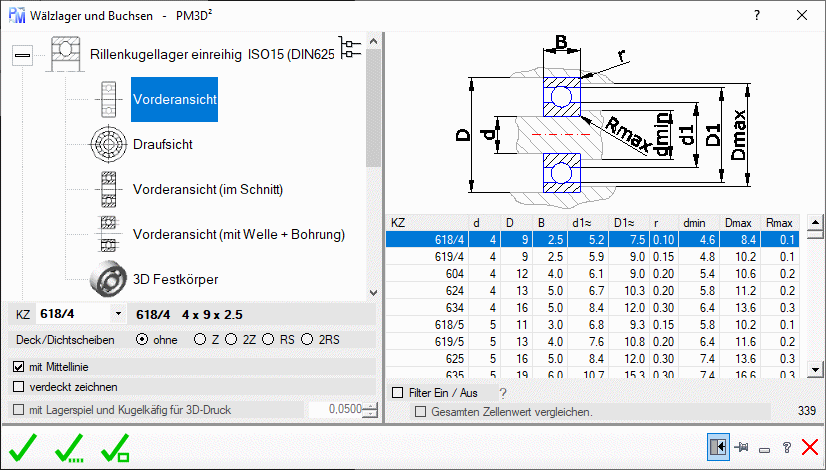Click the tolerance value spinner arrows
826x470 pixels.
coord(370,409)
